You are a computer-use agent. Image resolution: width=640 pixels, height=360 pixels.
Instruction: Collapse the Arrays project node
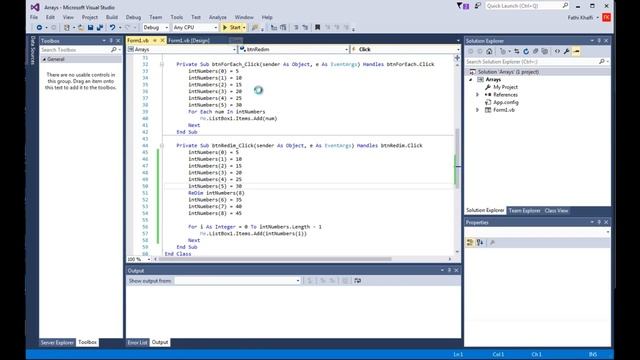click(471, 80)
